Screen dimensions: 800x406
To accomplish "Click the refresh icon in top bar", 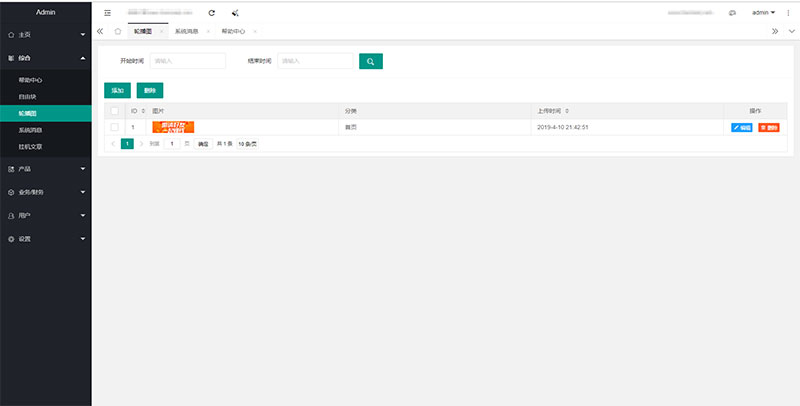I will [x=211, y=13].
